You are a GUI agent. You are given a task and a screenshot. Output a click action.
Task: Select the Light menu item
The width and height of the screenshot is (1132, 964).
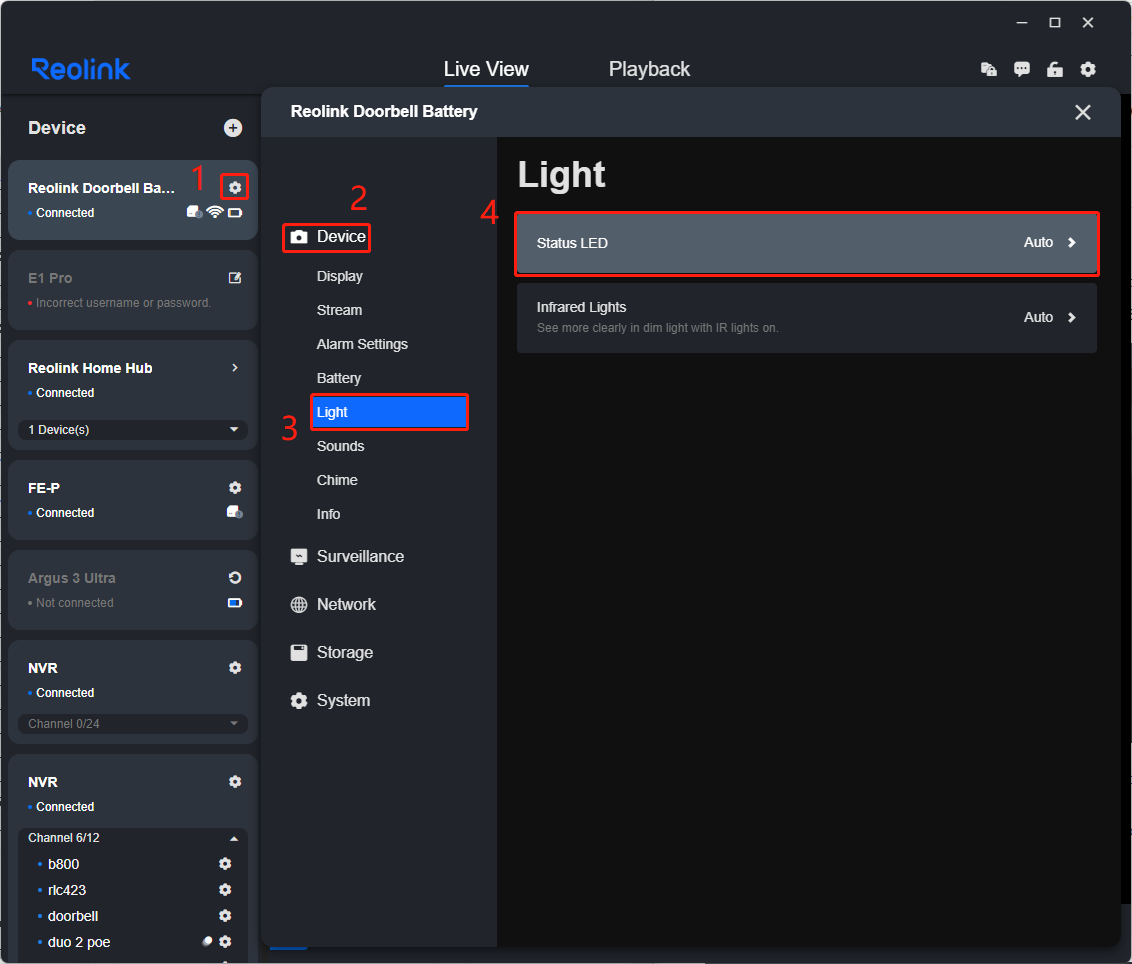[x=389, y=412]
